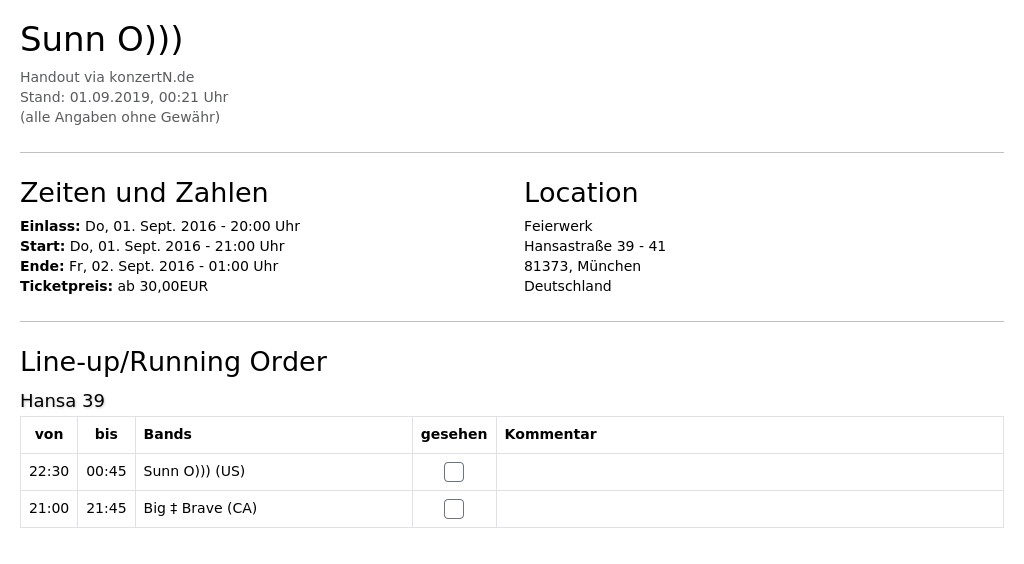
Task: Click the von column header
Action: 49,434
